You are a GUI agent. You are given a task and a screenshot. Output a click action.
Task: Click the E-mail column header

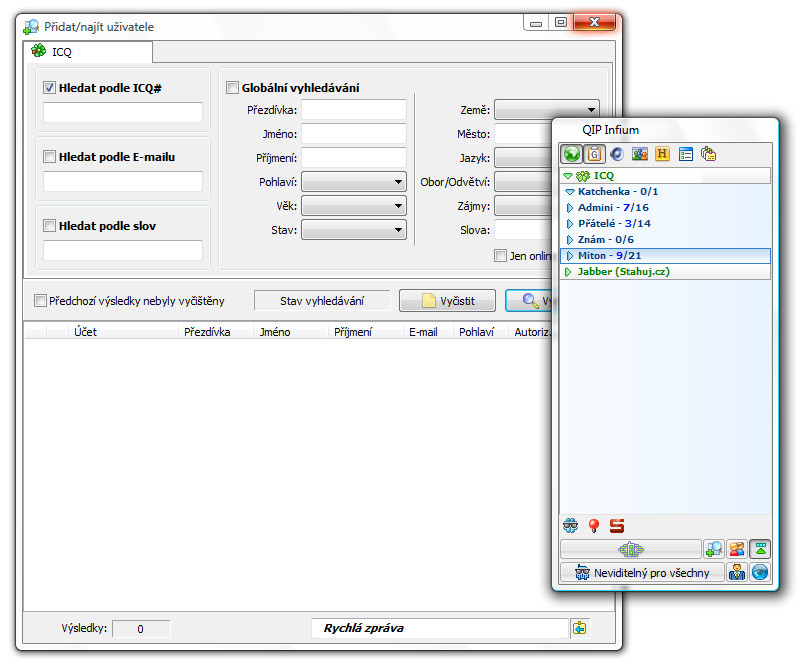428,332
